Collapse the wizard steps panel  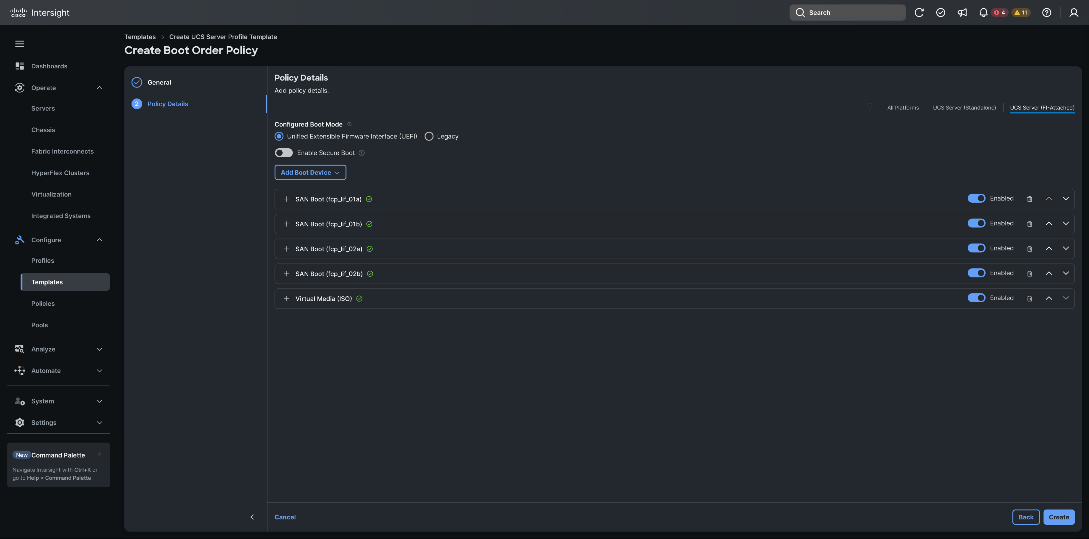[252, 517]
